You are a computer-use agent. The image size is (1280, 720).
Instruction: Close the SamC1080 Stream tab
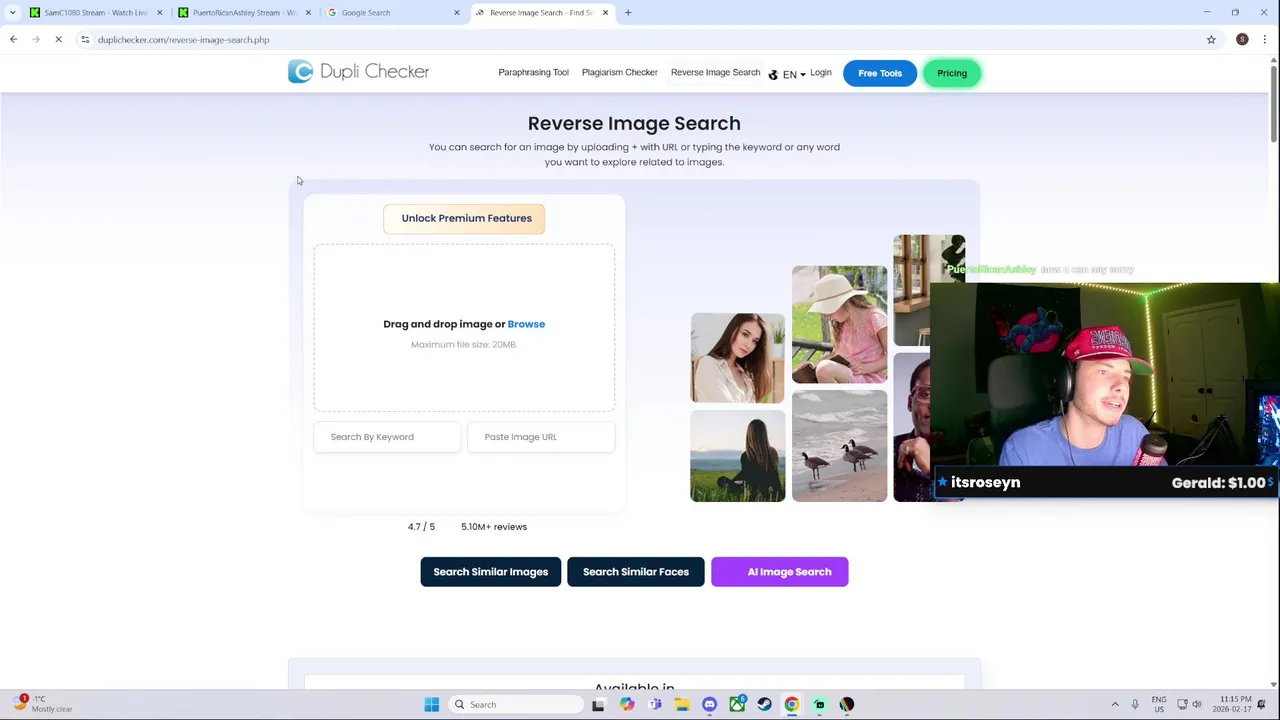(159, 13)
